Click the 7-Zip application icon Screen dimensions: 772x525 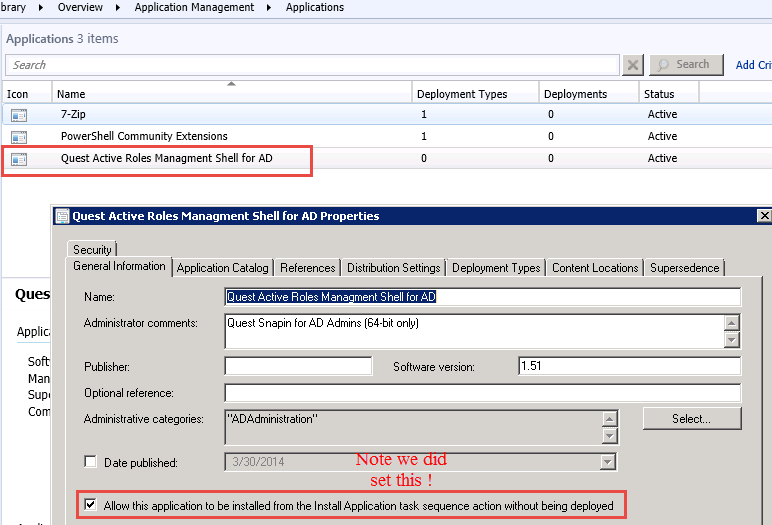click(19, 115)
